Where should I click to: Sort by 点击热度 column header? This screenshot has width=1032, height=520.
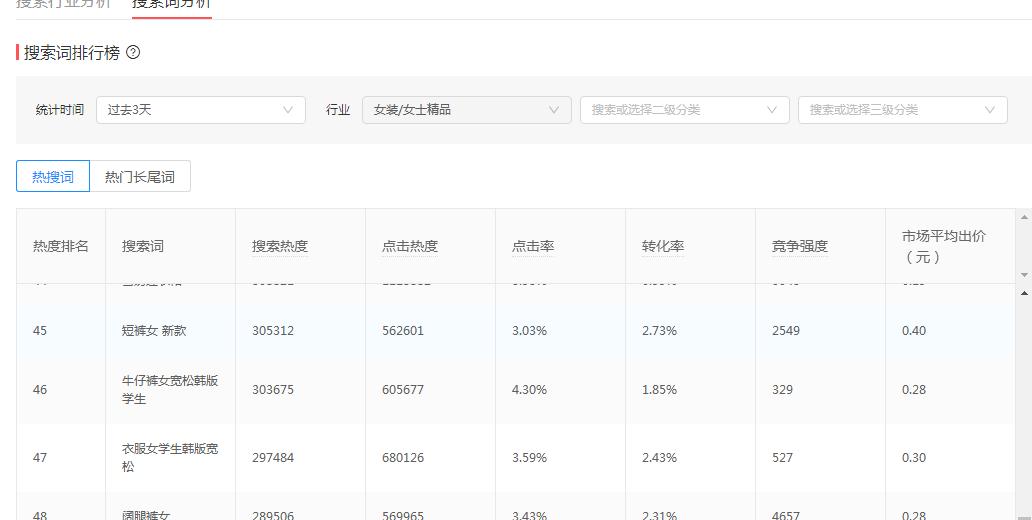[410, 246]
